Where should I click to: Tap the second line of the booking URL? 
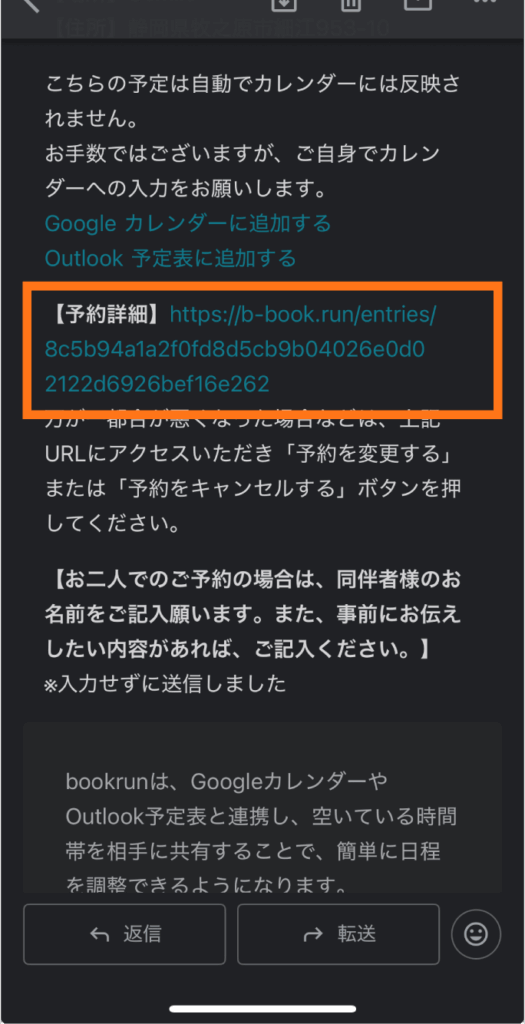[235, 349]
